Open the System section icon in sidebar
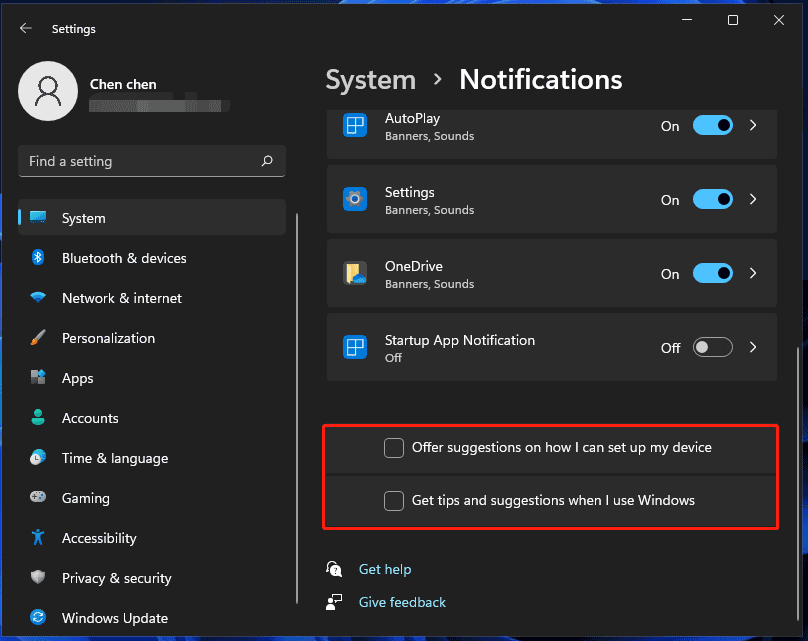The width and height of the screenshot is (808, 641). pos(38,218)
